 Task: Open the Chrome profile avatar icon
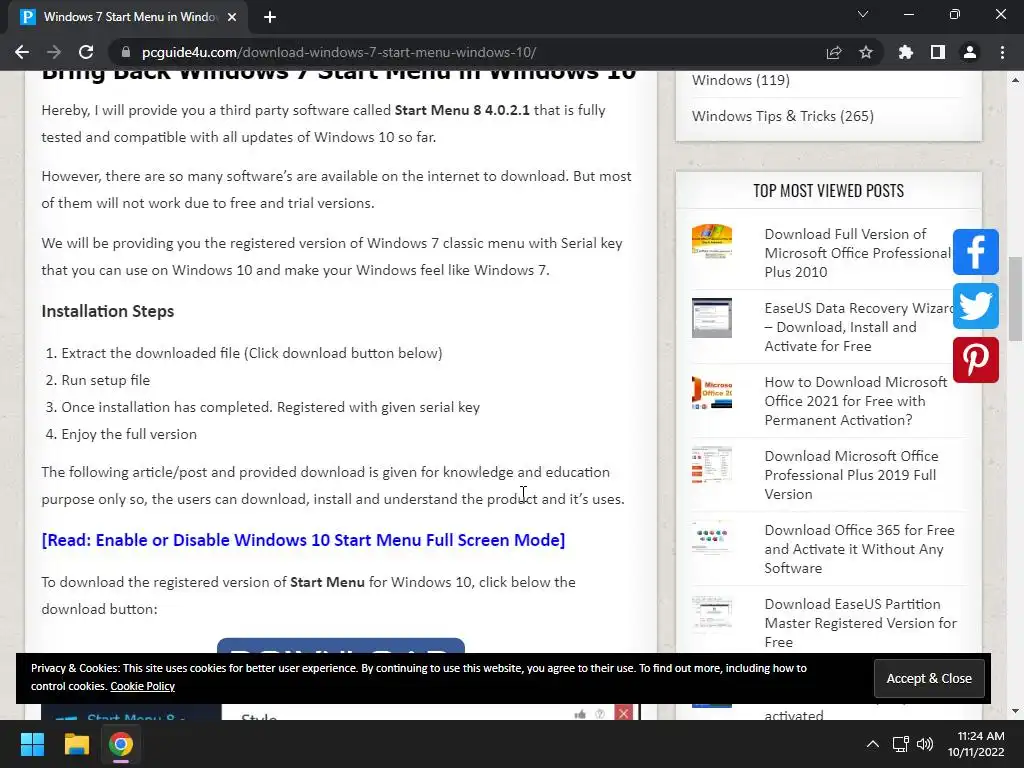click(x=970, y=52)
